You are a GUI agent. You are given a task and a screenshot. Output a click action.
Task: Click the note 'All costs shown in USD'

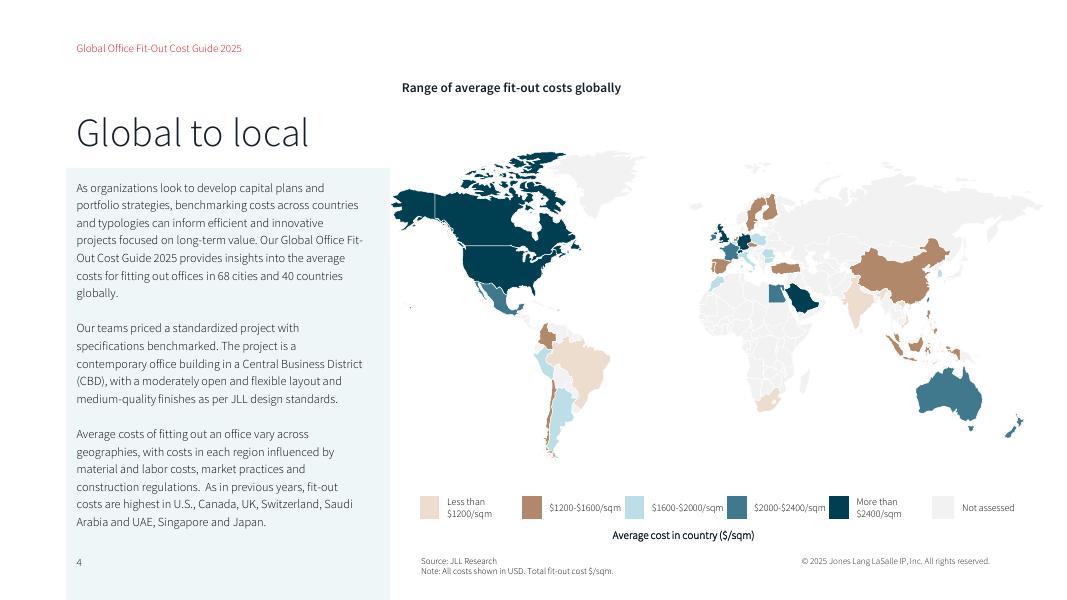tap(485, 571)
